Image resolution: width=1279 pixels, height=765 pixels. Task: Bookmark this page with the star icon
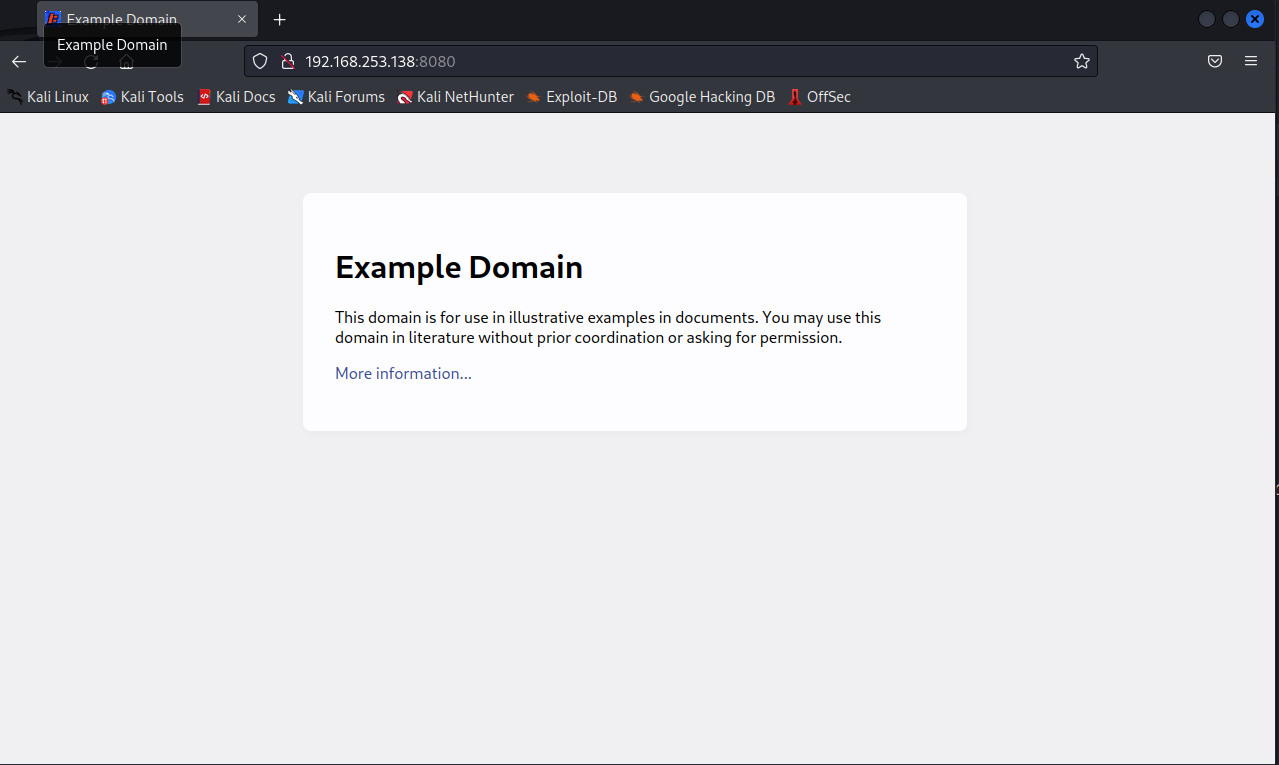pyautogui.click(x=1081, y=61)
